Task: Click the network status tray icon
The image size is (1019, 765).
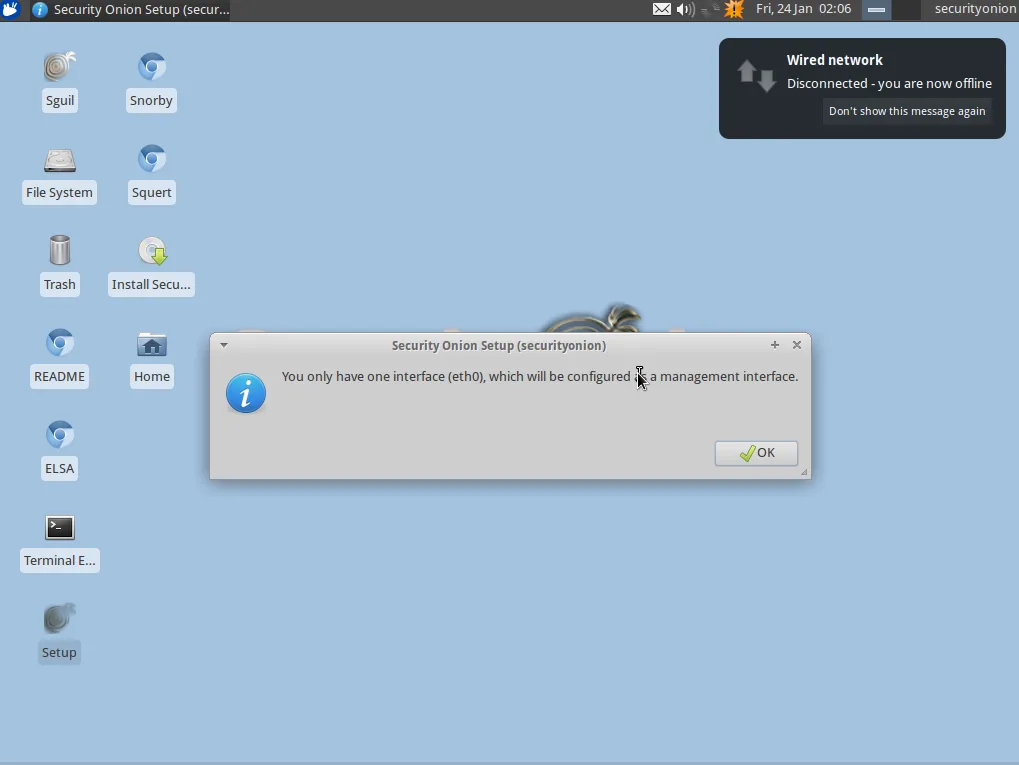Action: click(710, 9)
